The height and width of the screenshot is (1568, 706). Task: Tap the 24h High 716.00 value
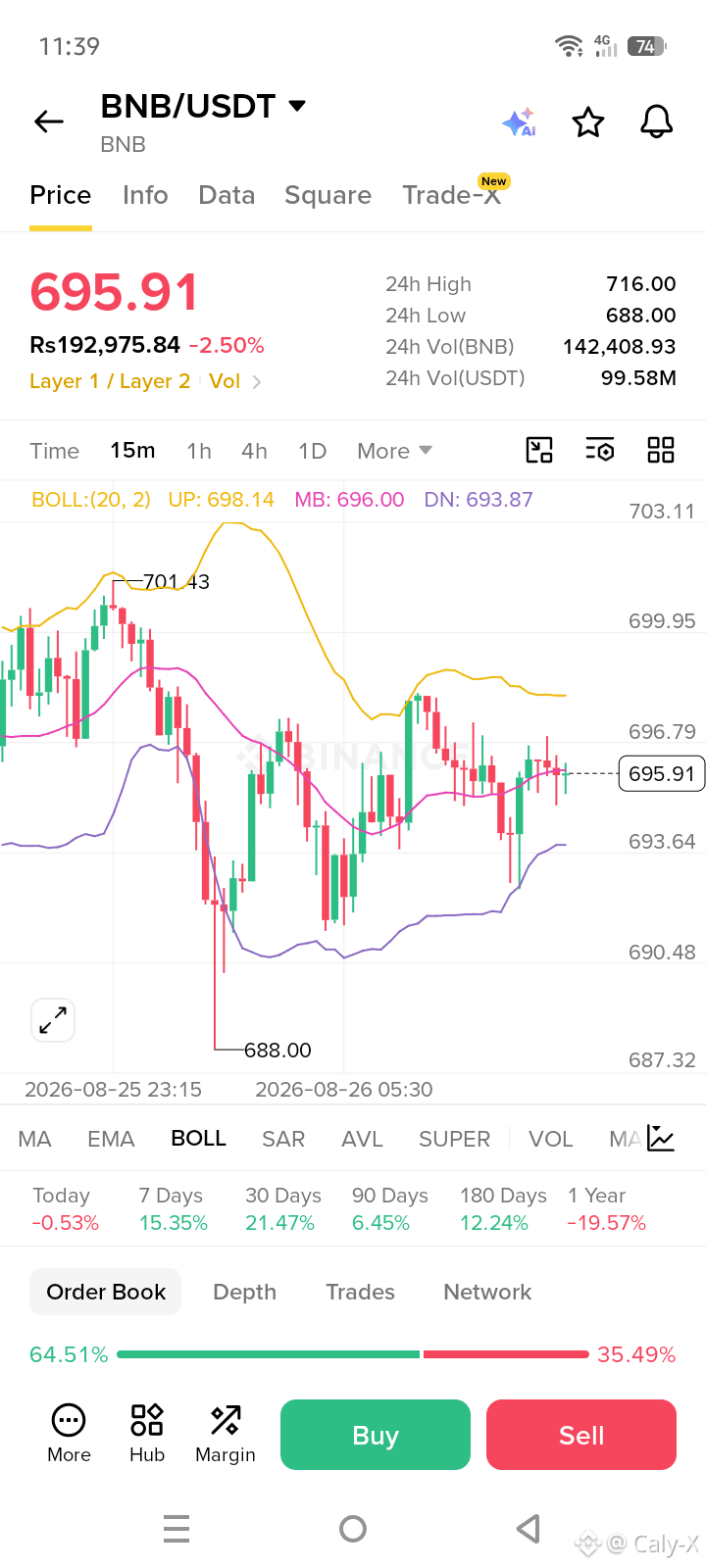[x=641, y=284]
